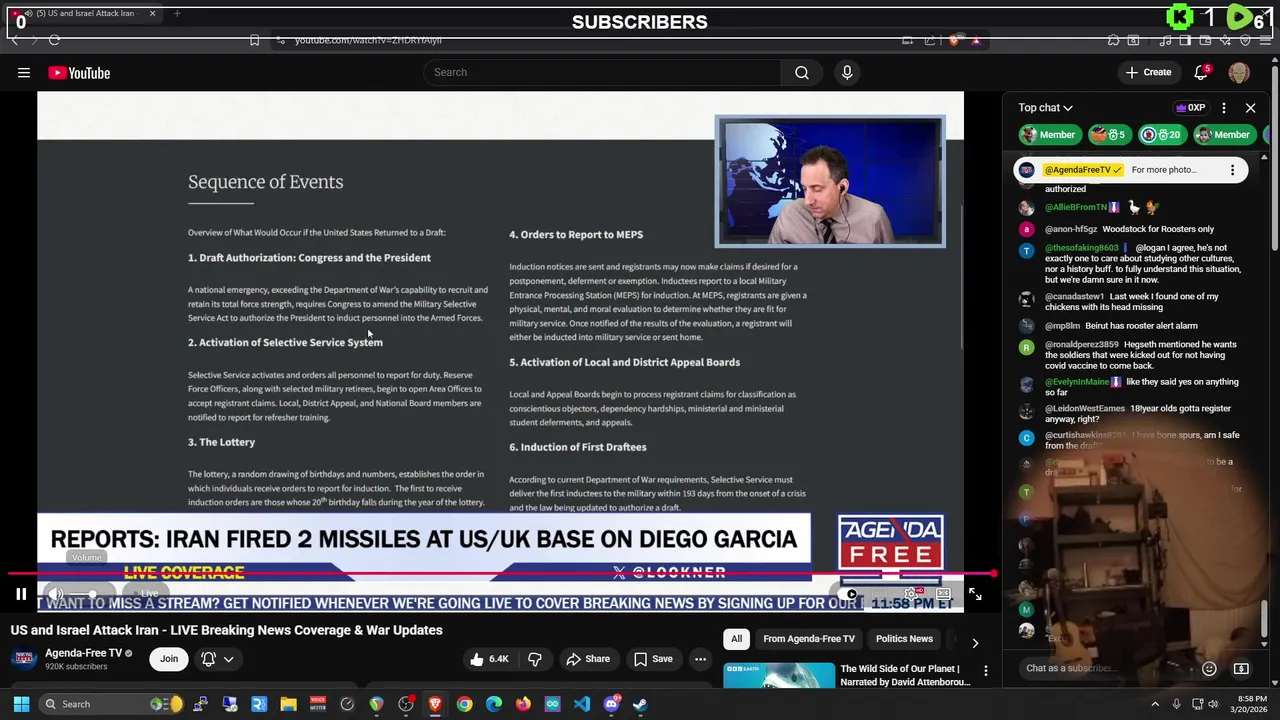The height and width of the screenshot is (720, 1280).
Task: Select the Politics News chip
Action: [x=904, y=639]
